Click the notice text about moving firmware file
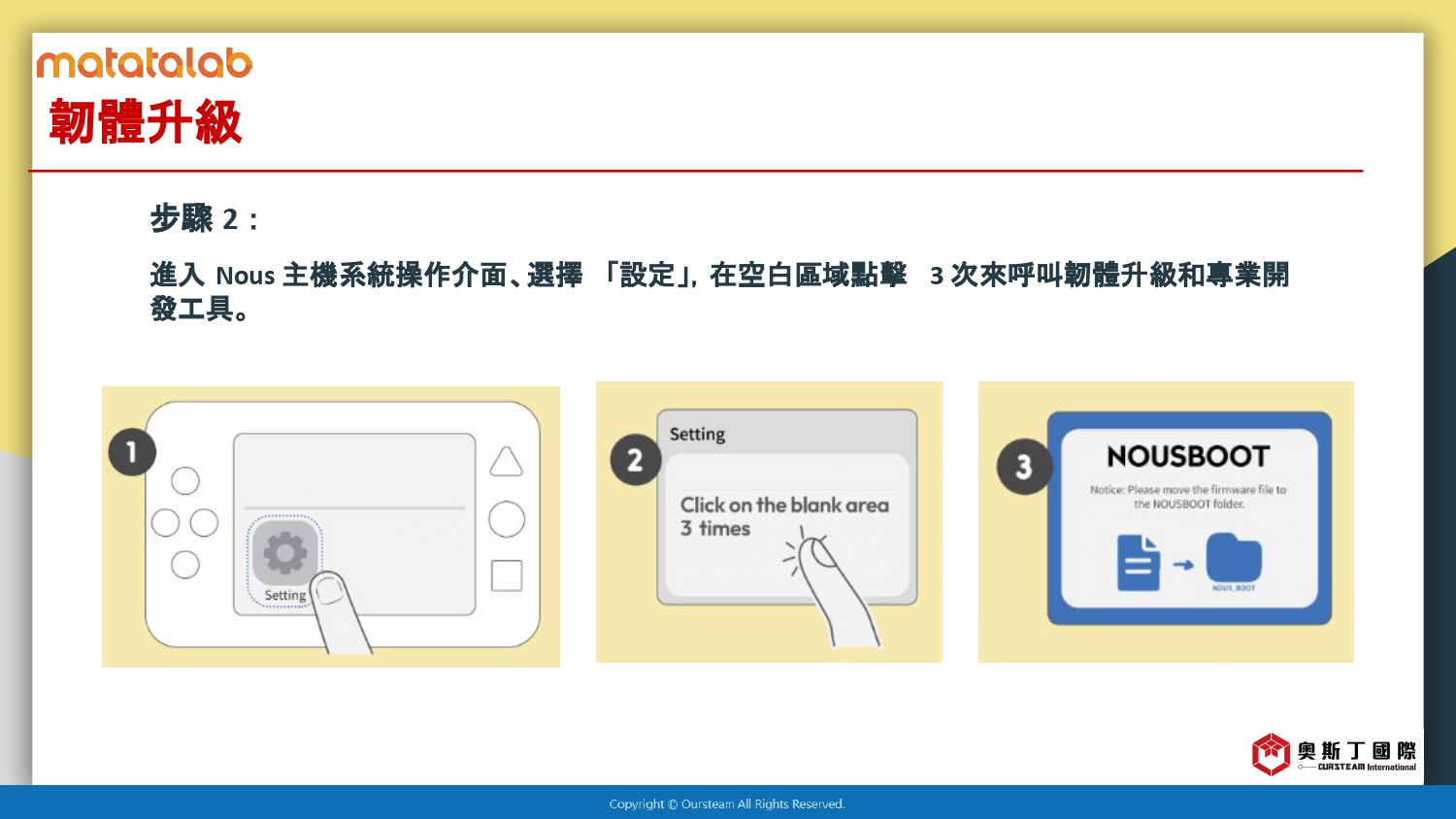1456x819 pixels. click(x=1188, y=497)
